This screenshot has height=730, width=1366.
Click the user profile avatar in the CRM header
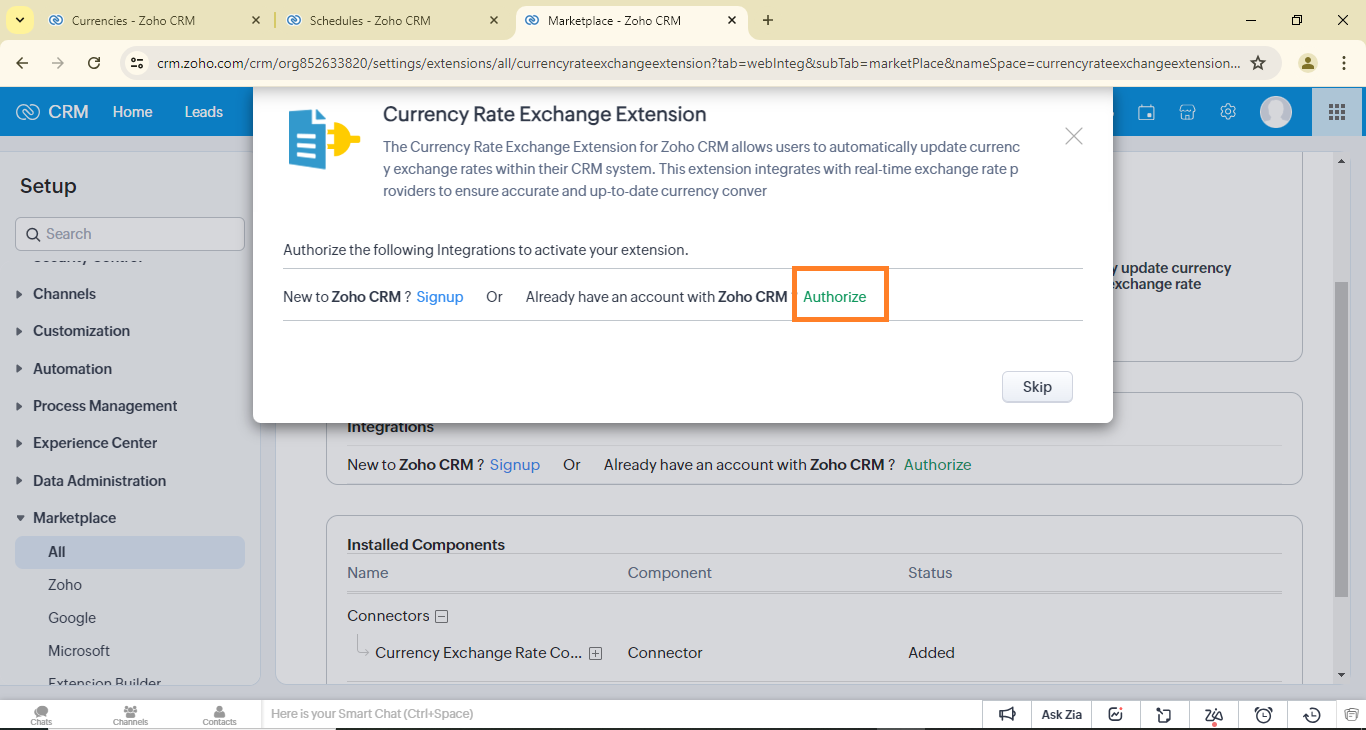(x=1276, y=112)
